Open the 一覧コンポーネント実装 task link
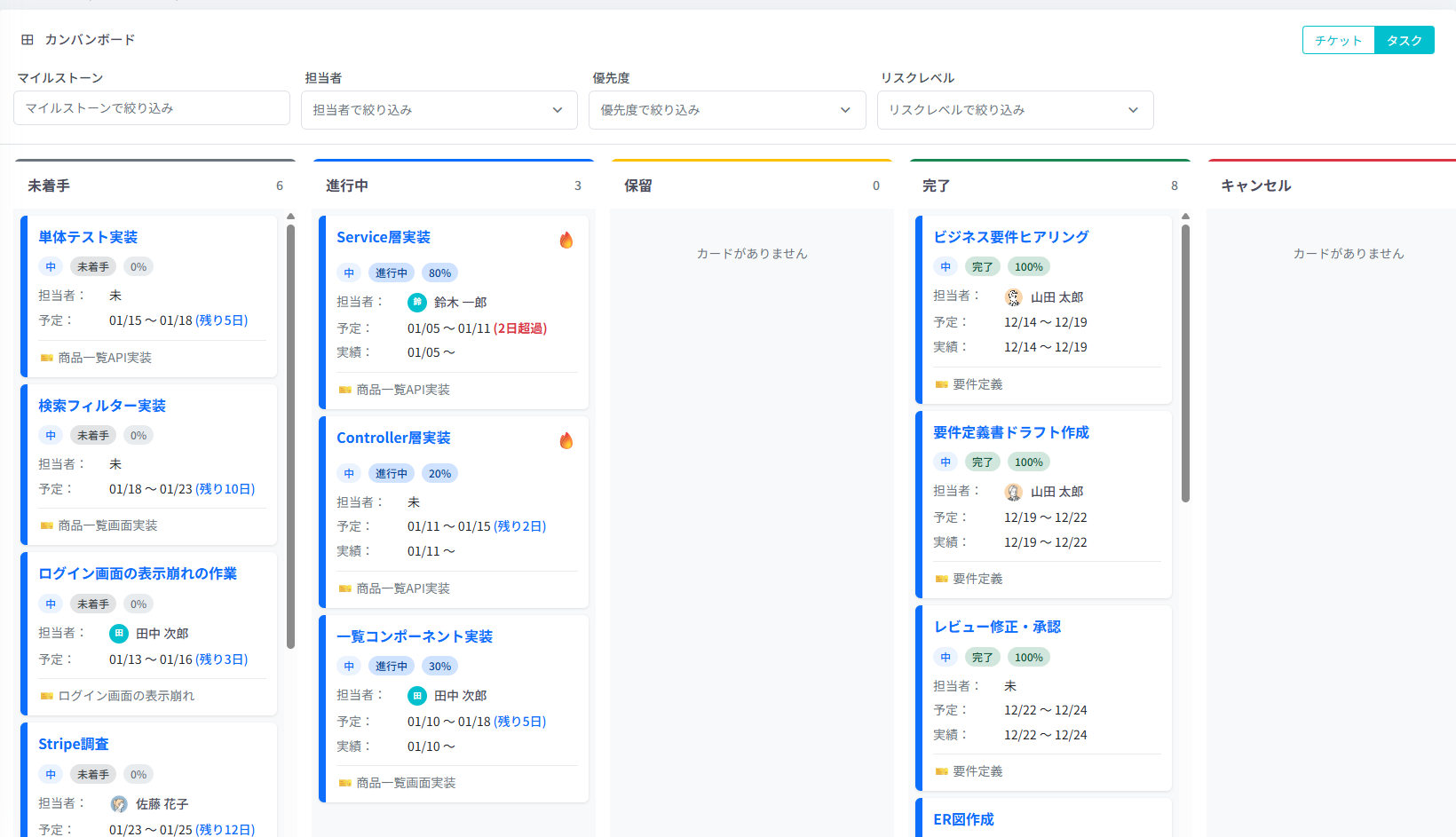This screenshot has width=1456, height=837. (x=415, y=636)
